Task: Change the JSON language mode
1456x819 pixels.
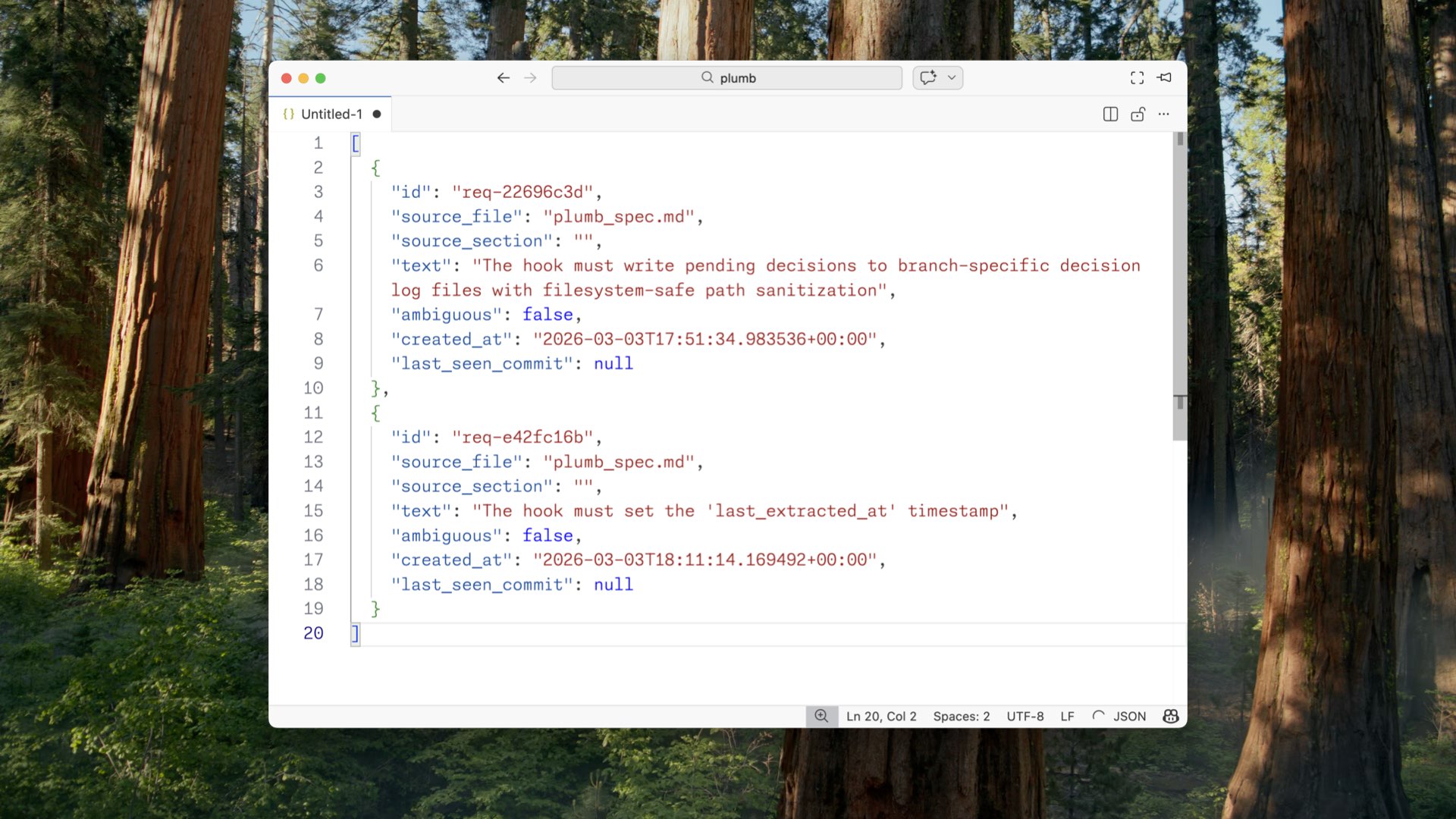Action: (x=1129, y=716)
